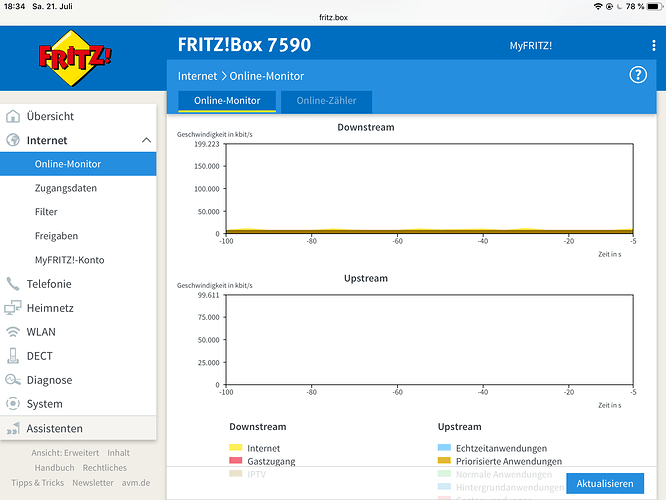Tap the battery indicator icon
Screen dimensions: 666x500
pyautogui.click(x=655, y=6)
